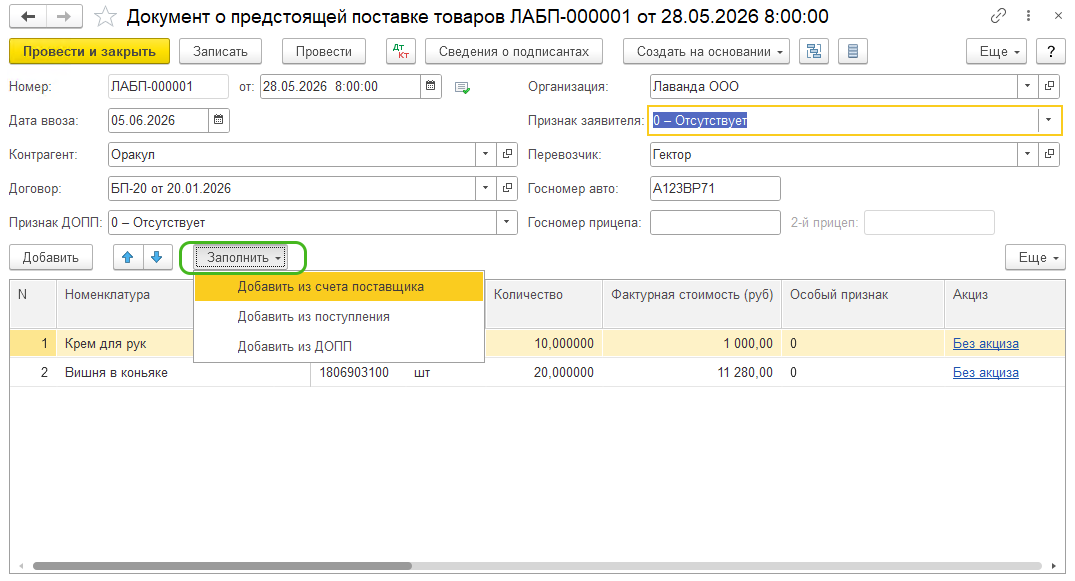This screenshot has width=1075, height=581.
Task: Click right arrow on horizontal scrollbar
Action: point(1054,566)
